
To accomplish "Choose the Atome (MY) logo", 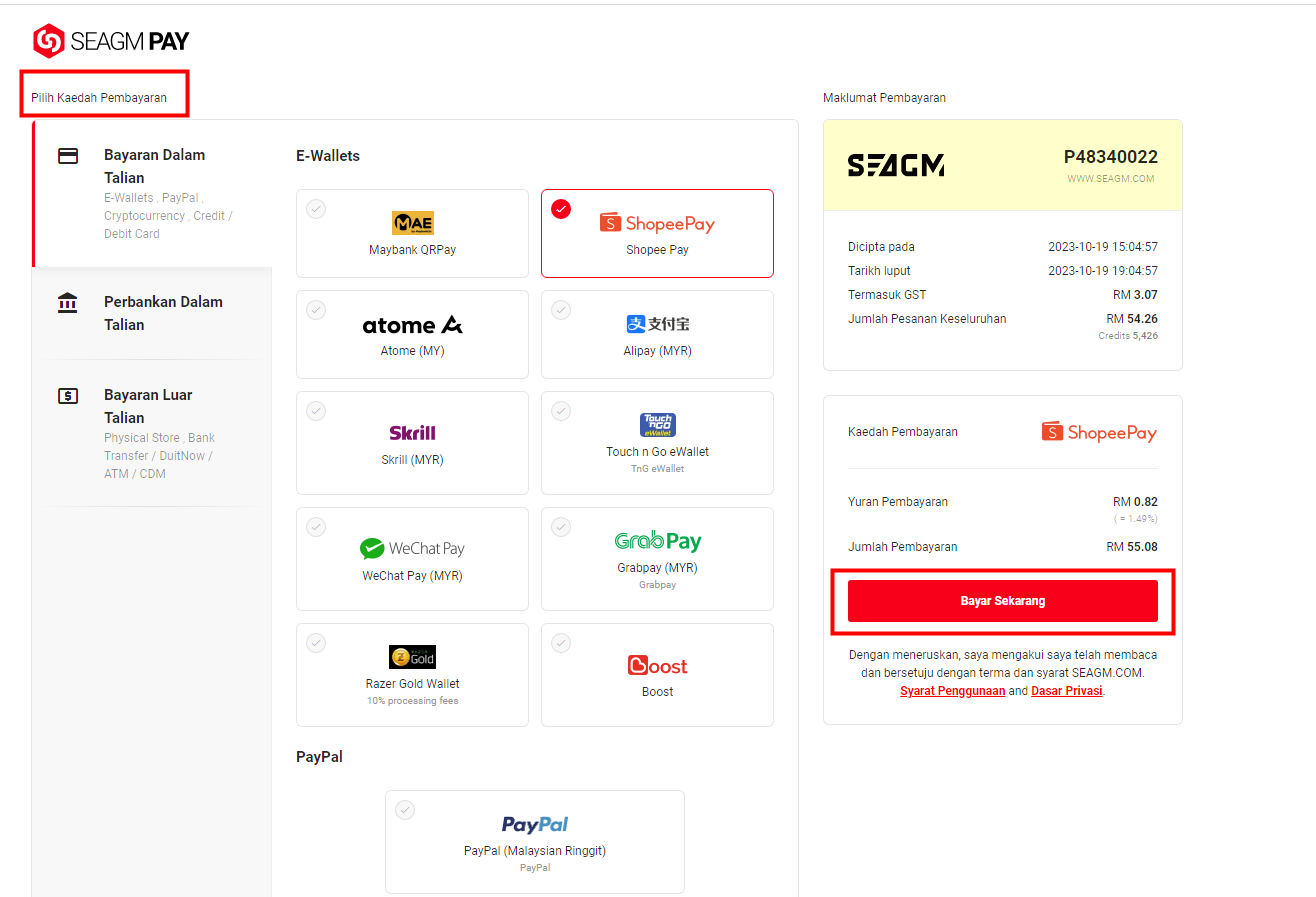I will point(413,325).
